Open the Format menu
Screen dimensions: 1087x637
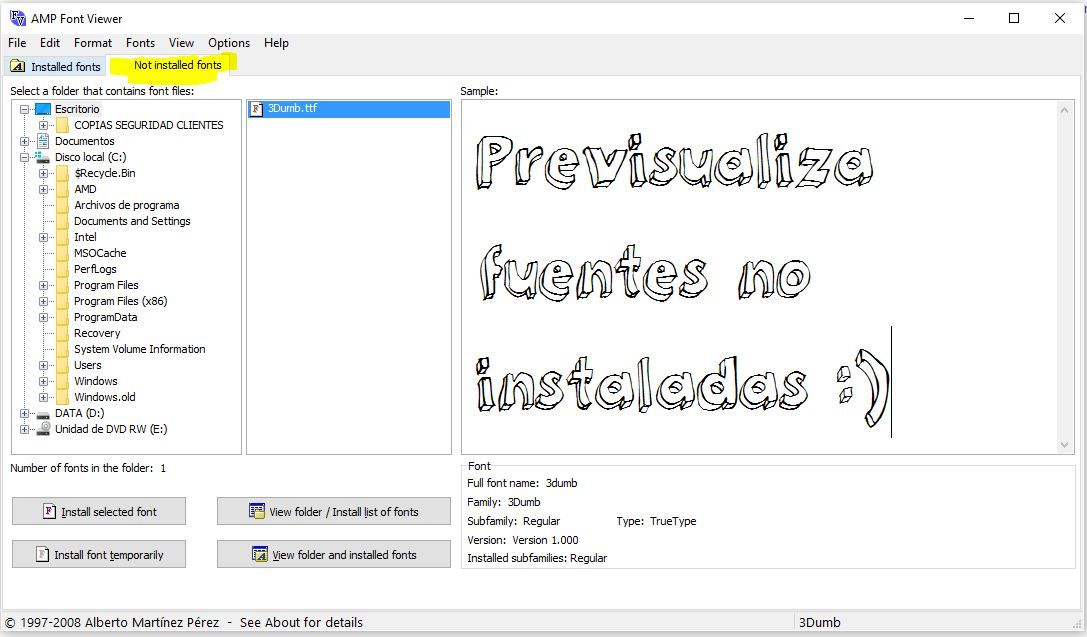click(x=92, y=43)
